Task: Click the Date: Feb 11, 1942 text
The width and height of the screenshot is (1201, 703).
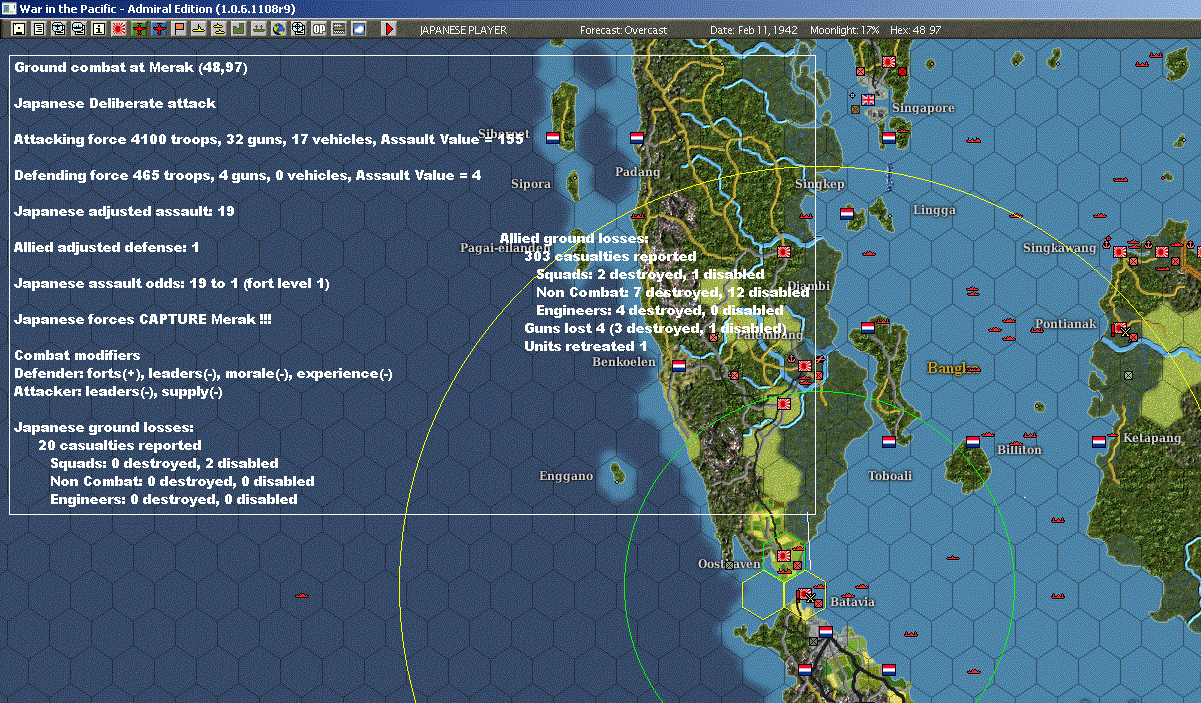Action: pyautogui.click(x=754, y=30)
